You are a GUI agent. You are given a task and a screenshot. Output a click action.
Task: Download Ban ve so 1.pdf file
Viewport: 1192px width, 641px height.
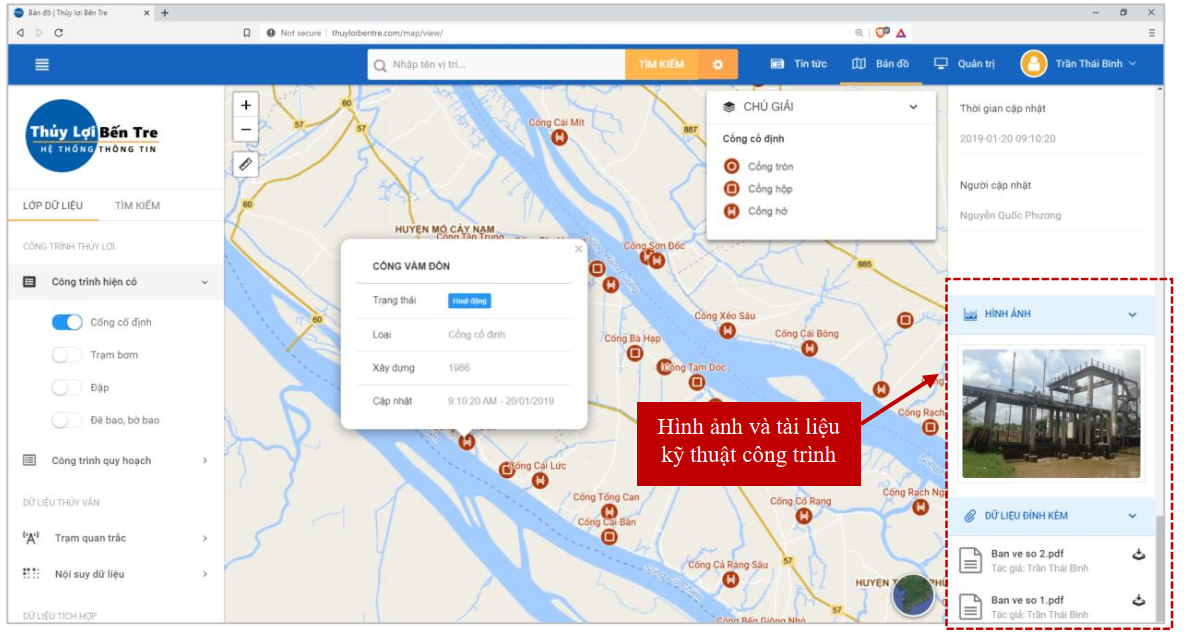point(1137,601)
